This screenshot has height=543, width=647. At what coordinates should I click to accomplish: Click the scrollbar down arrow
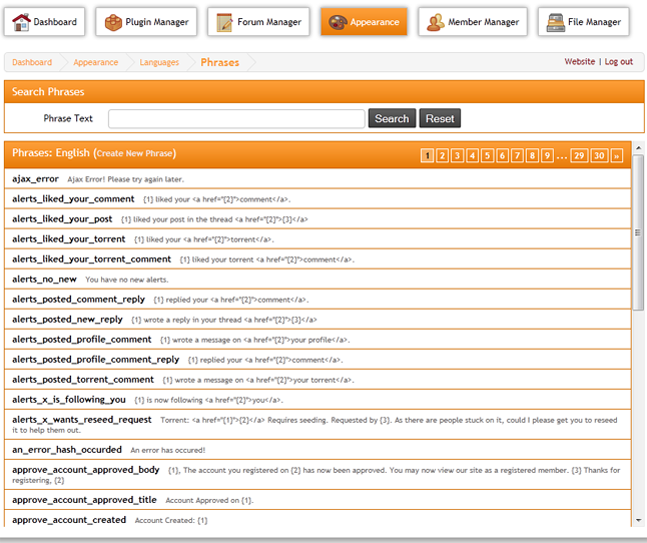click(x=638, y=520)
